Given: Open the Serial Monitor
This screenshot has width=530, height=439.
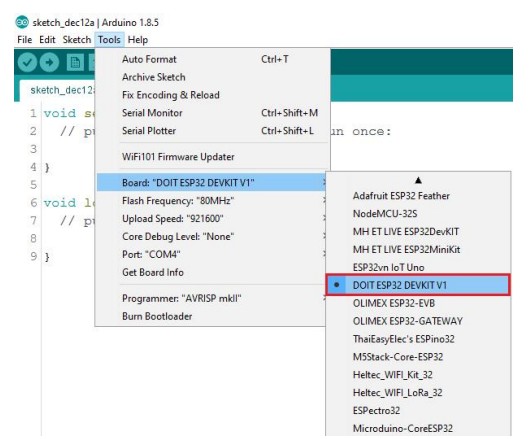Looking at the screenshot, I should [x=212, y=113].
